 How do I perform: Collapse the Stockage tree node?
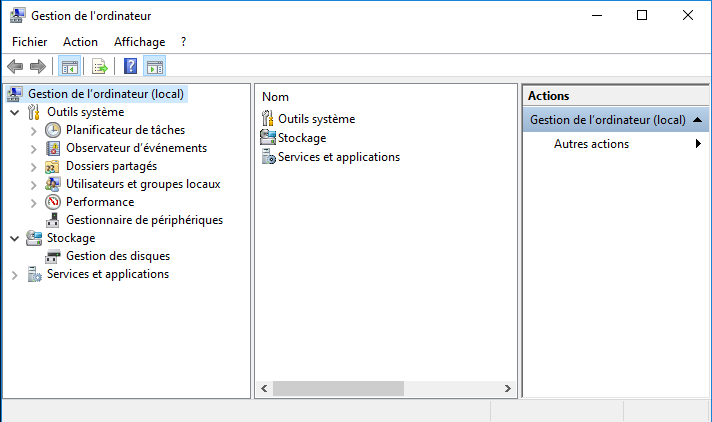[x=15, y=238]
